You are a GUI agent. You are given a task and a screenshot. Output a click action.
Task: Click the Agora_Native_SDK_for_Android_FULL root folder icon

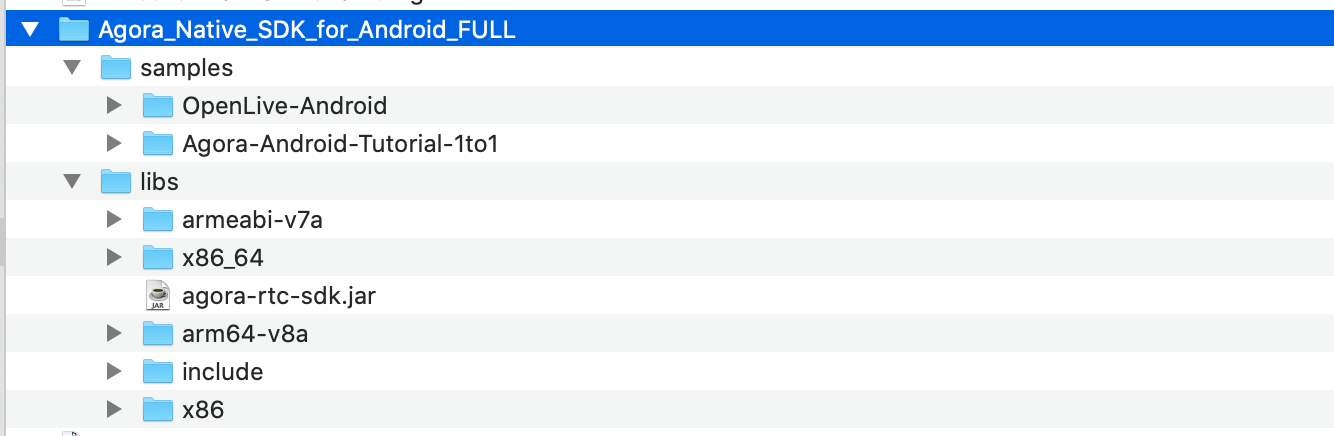(x=74, y=30)
